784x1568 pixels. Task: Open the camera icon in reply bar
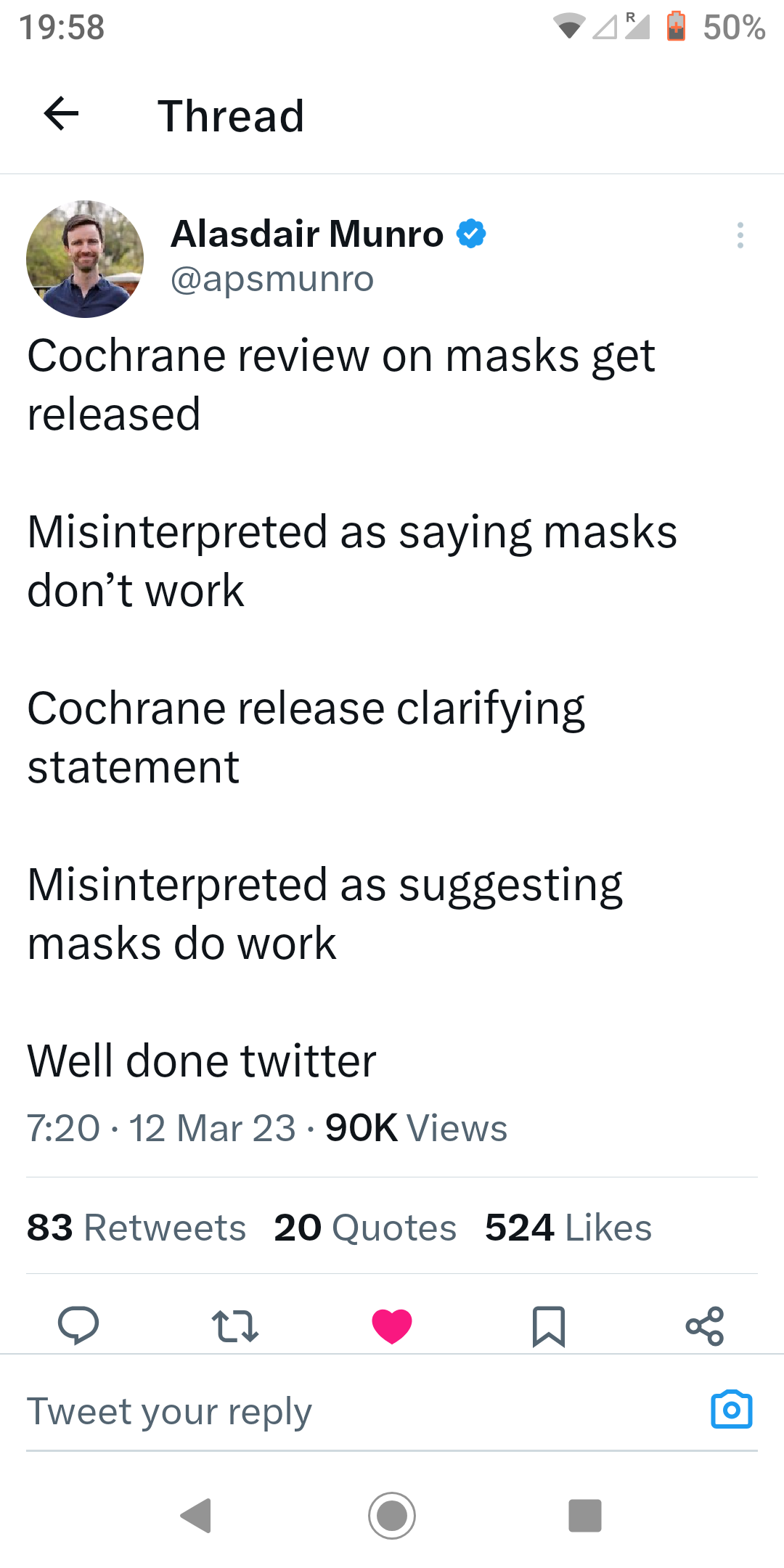pyautogui.click(x=731, y=1410)
